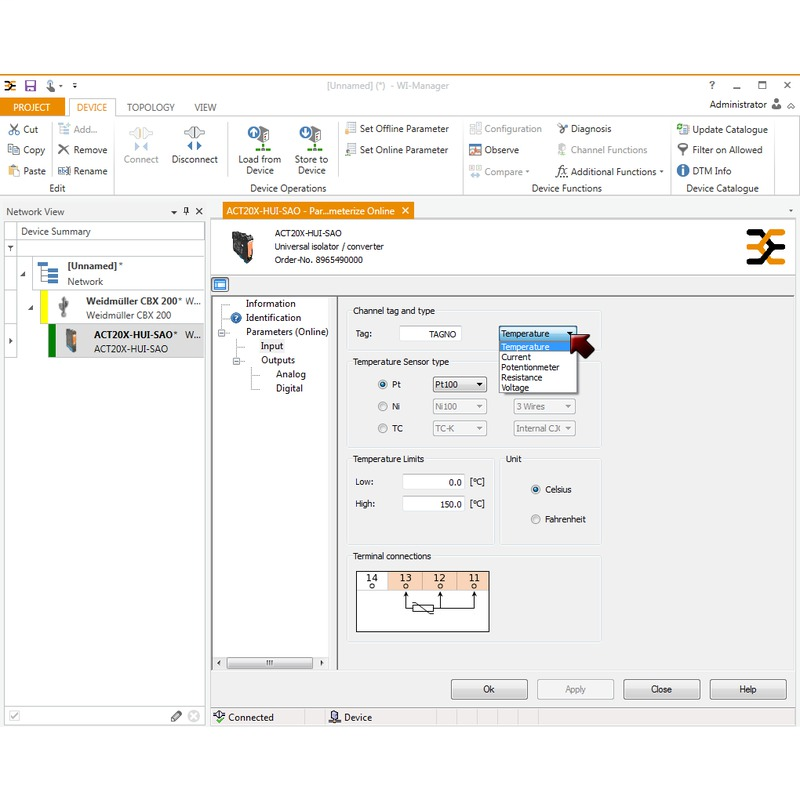Close the ACT20X-HUI-SAO parameterize tab
The image size is (800, 800).
pyautogui.click(x=405, y=211)
